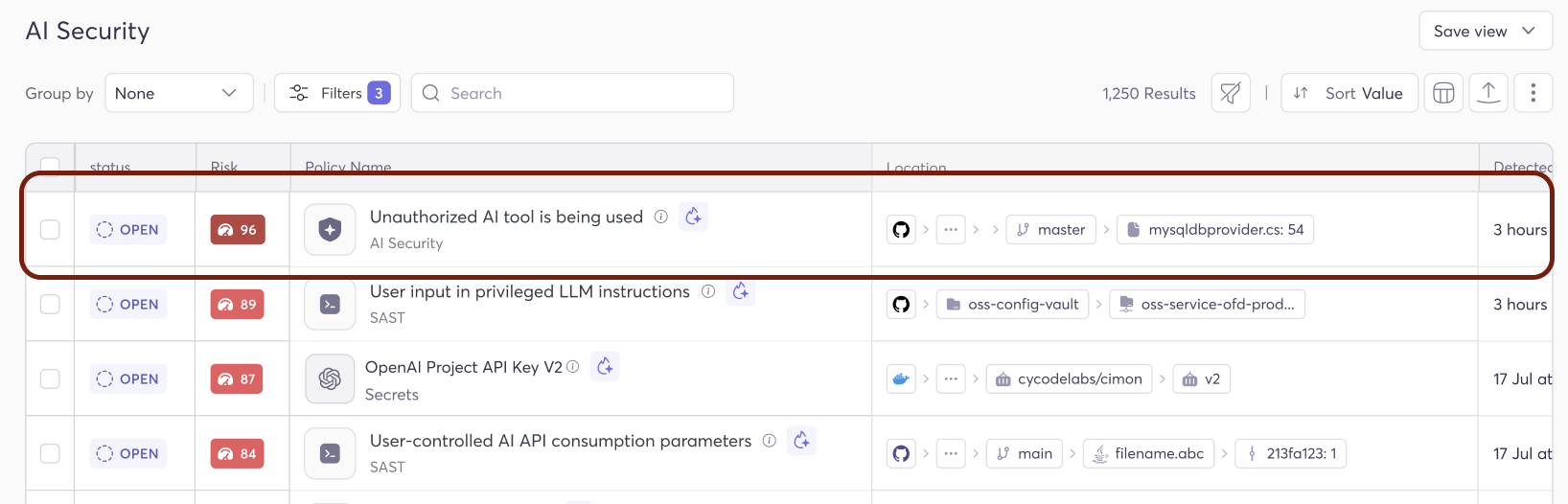Open the Group by None dropdown
Screen dimensions: 1568x504
click(x=179, y=93)
